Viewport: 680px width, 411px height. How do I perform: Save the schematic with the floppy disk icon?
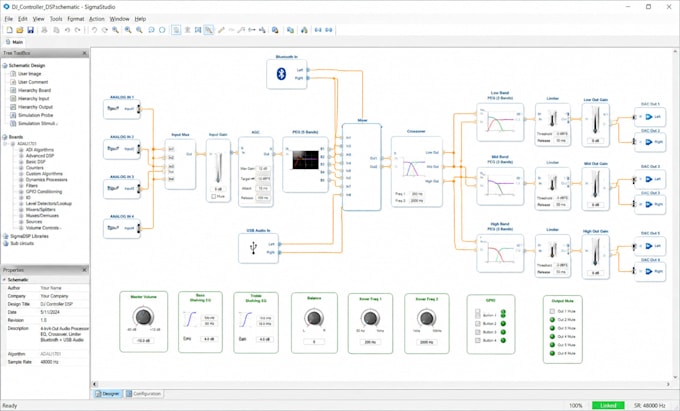(x=30, y=30)
